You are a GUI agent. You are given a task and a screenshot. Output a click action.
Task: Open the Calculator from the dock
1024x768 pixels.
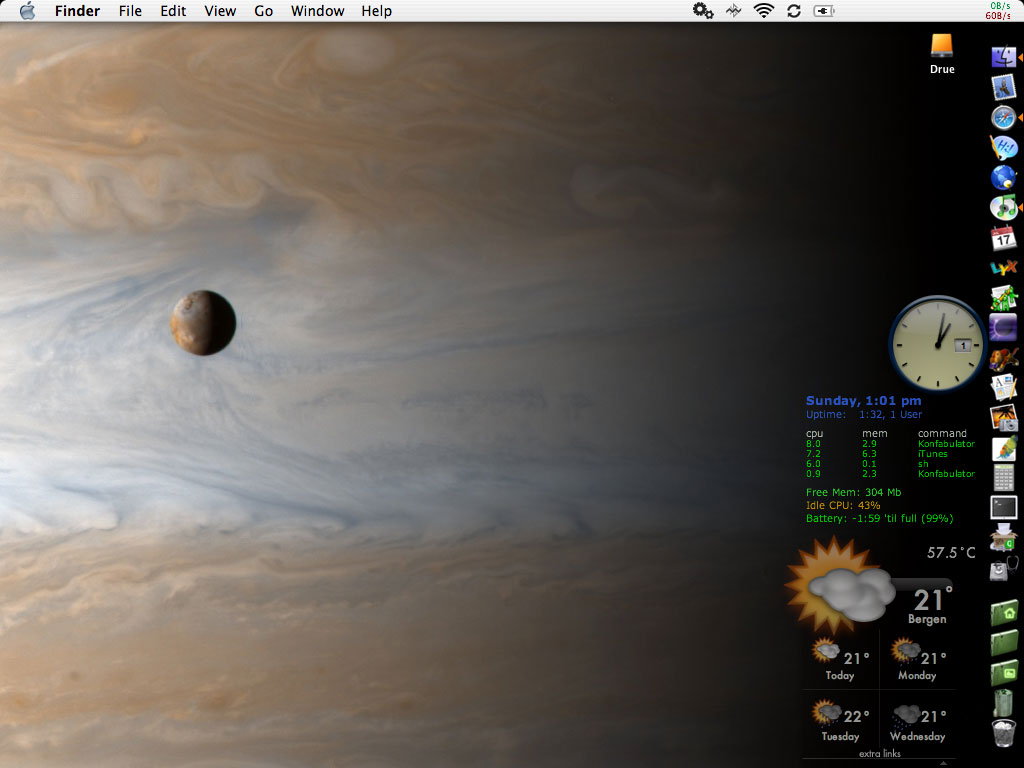(1003, 477)
